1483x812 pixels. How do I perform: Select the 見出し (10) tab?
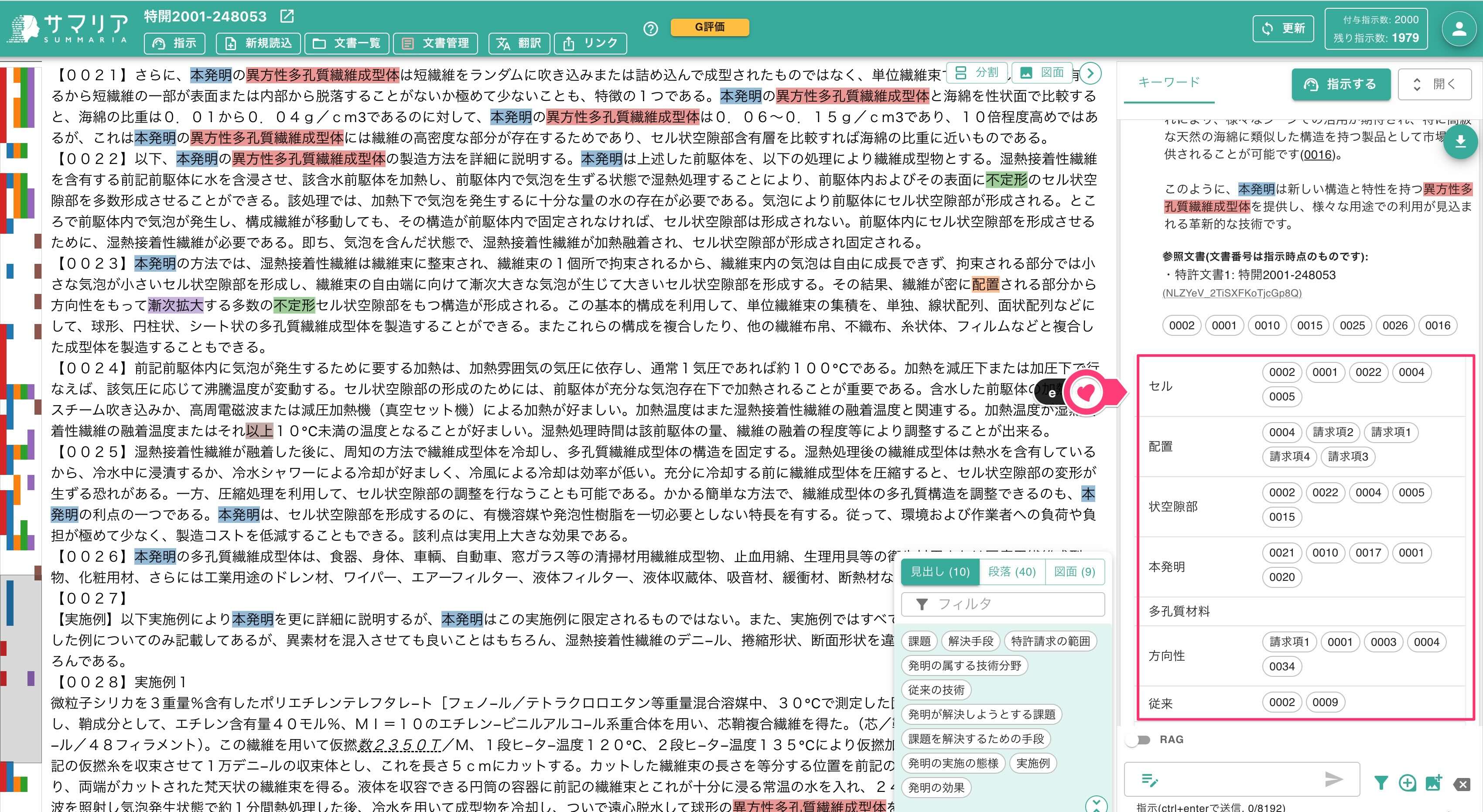pos(940,571)
